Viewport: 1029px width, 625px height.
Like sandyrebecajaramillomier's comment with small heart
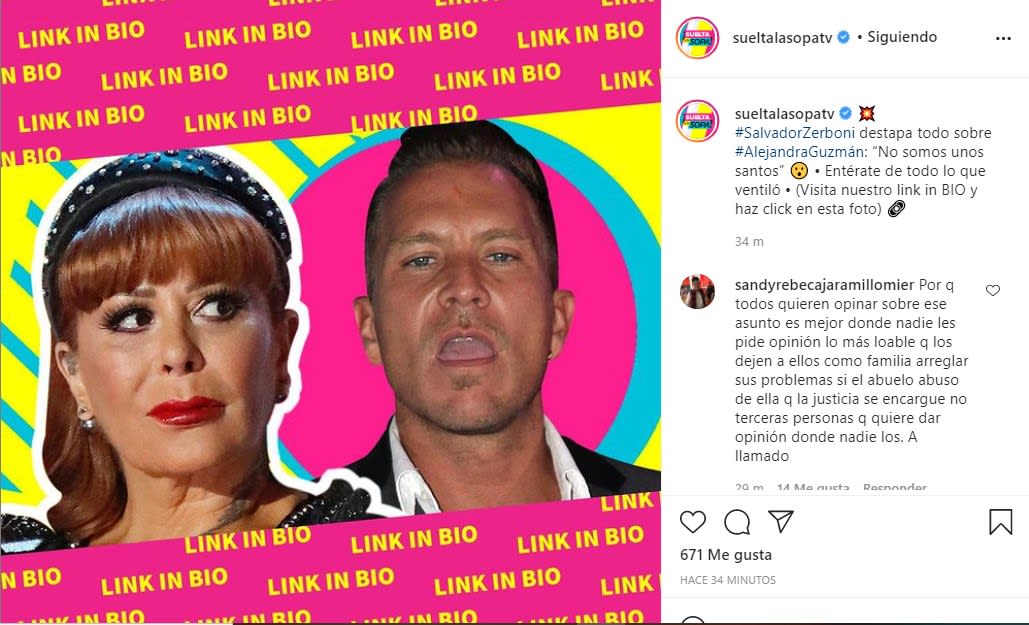point(992,290)
